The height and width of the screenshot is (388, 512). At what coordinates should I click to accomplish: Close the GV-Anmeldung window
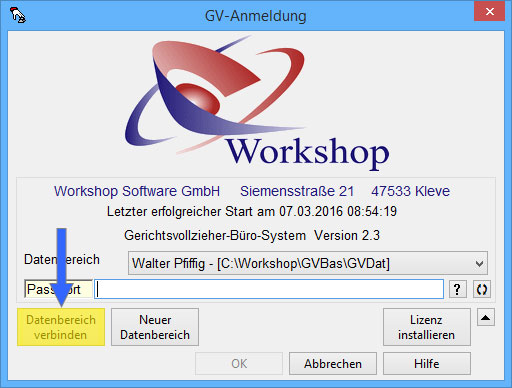click(489, 12)
